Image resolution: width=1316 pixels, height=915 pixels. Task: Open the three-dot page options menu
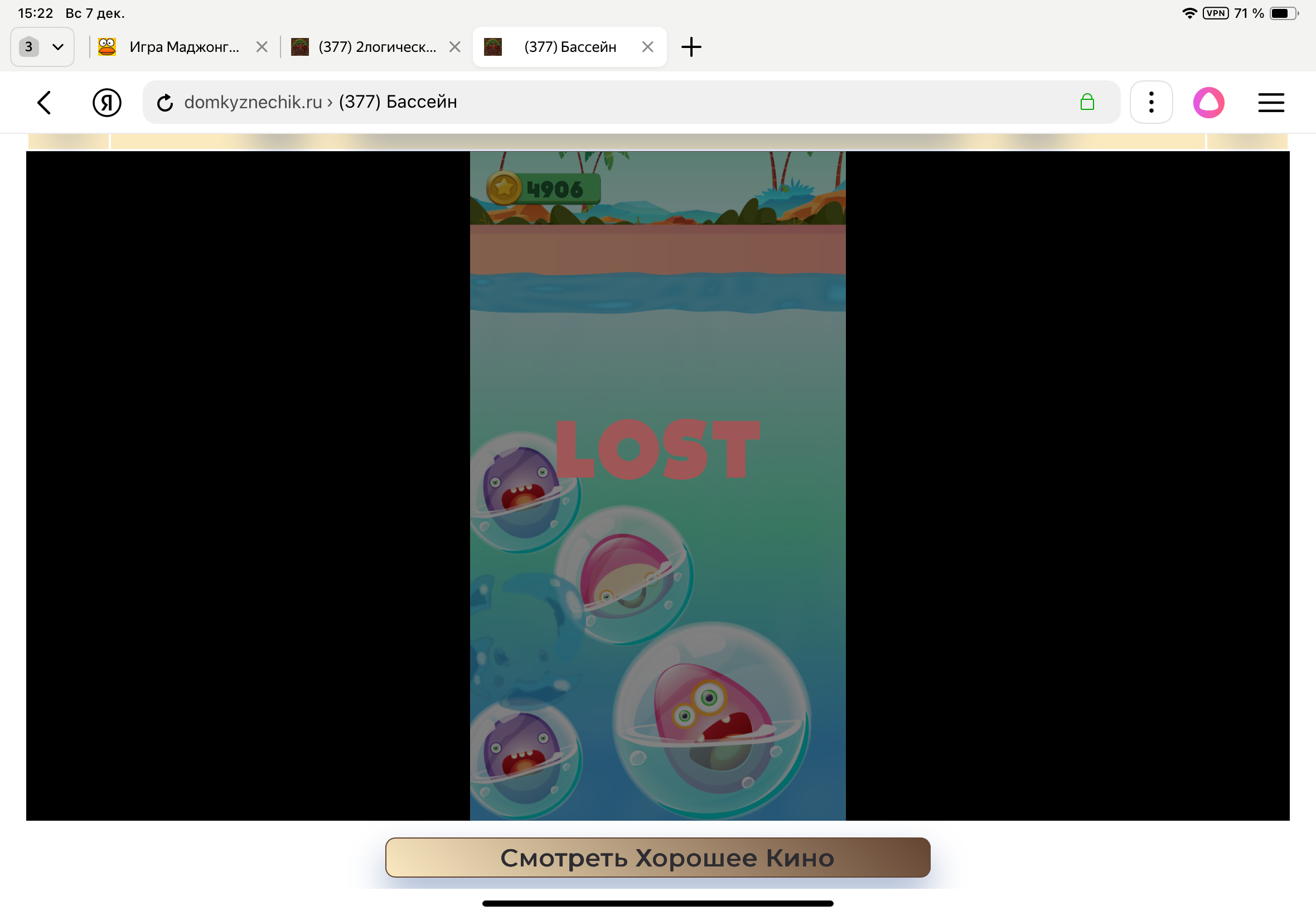pos(1150,103)
